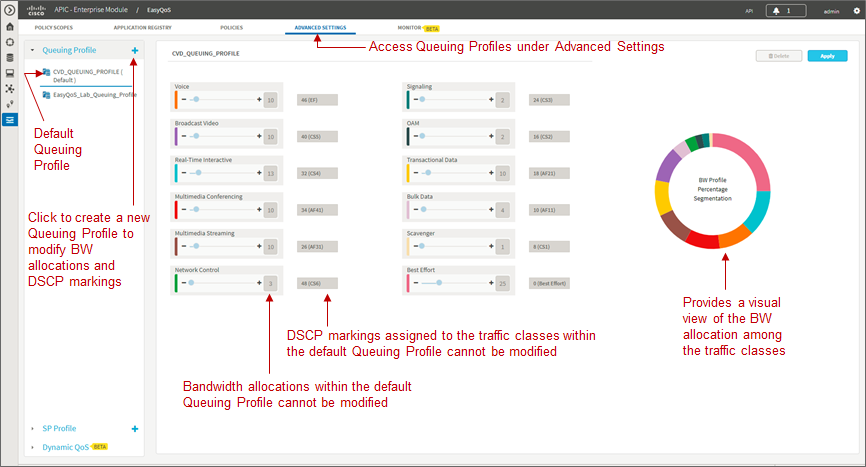Open the location pin sidebar icon
866x467 pixels.
(x=9, y=104)
